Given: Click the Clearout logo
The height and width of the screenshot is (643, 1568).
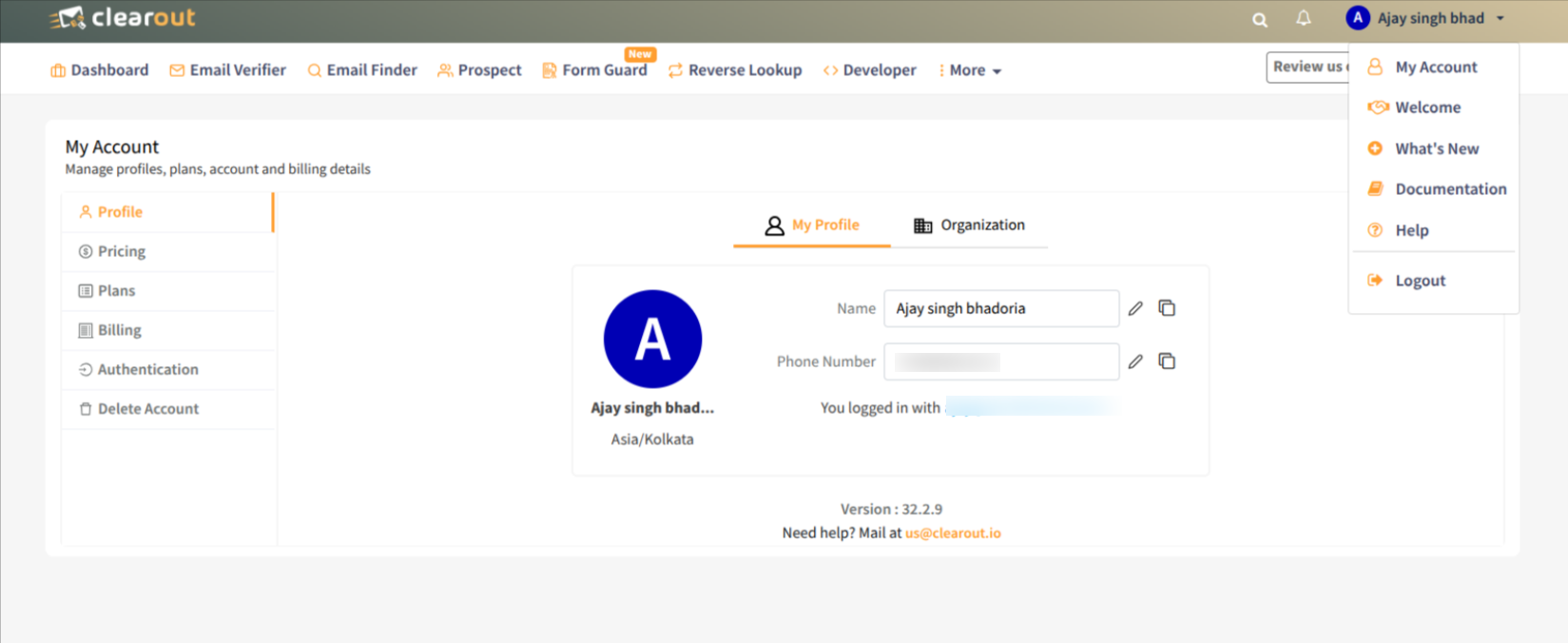Looking at the screenshot, I should pyautogui.click(x=123, y=18).
